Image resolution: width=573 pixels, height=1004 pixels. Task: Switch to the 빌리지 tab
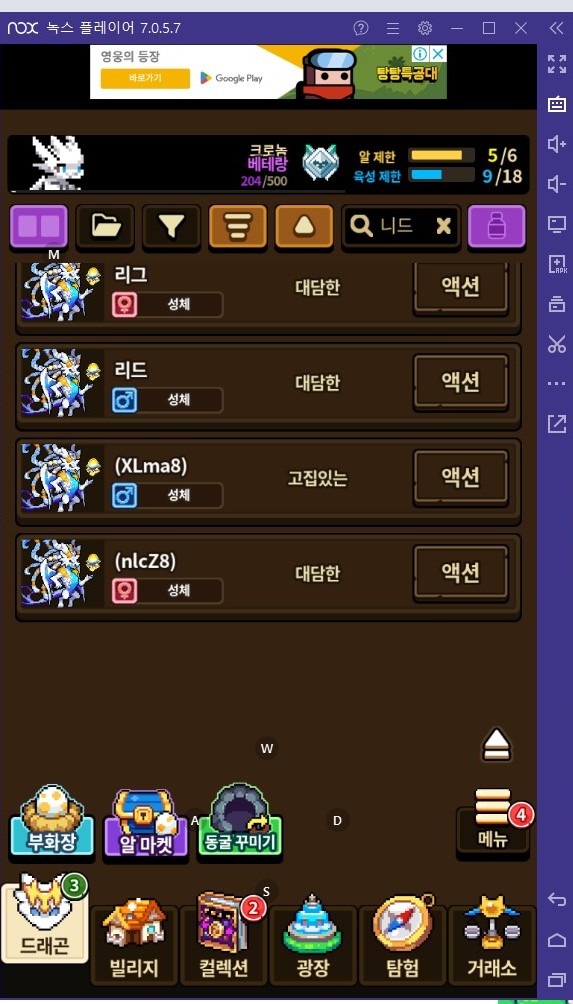click(134, 944)
